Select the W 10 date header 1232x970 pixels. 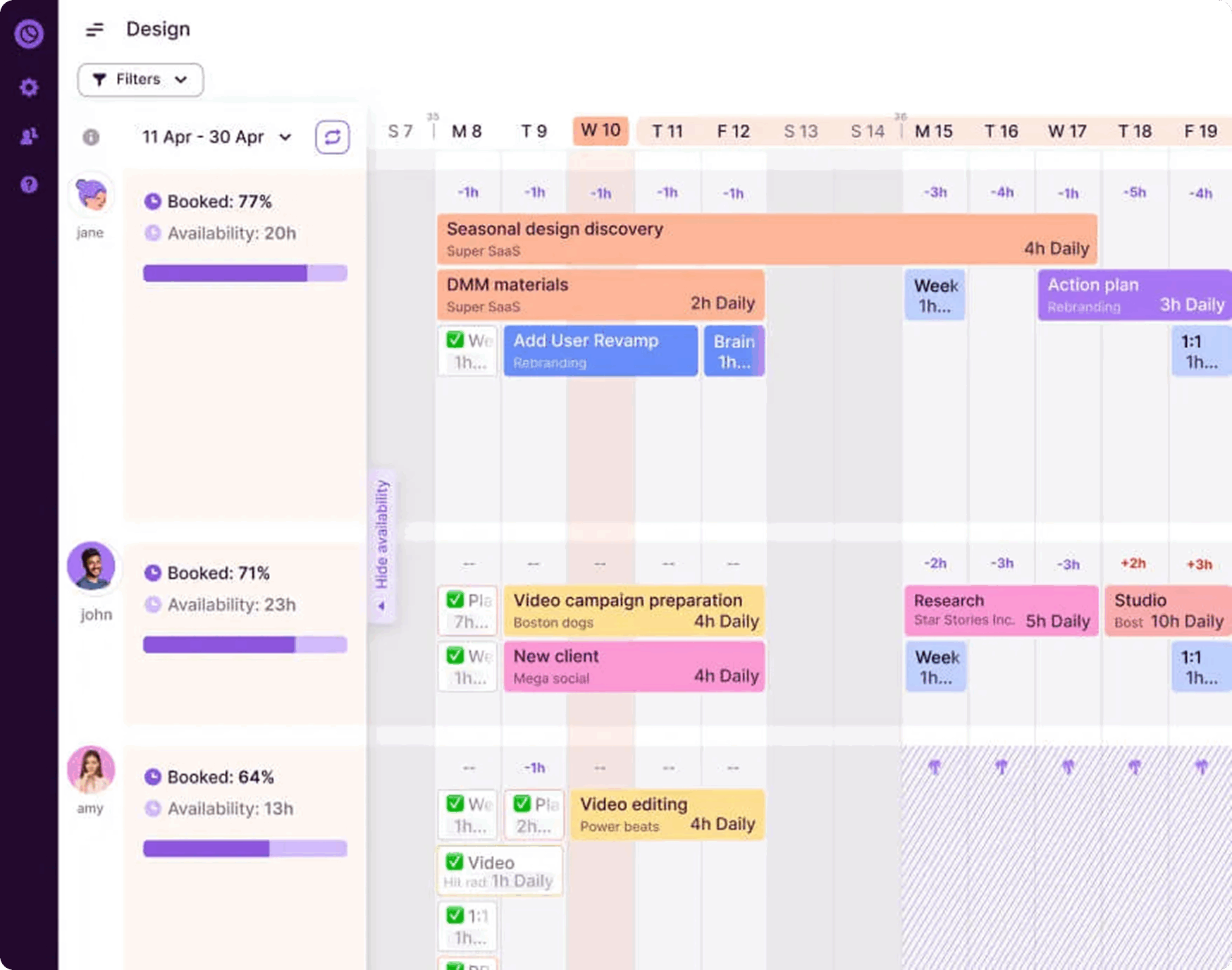600,130
